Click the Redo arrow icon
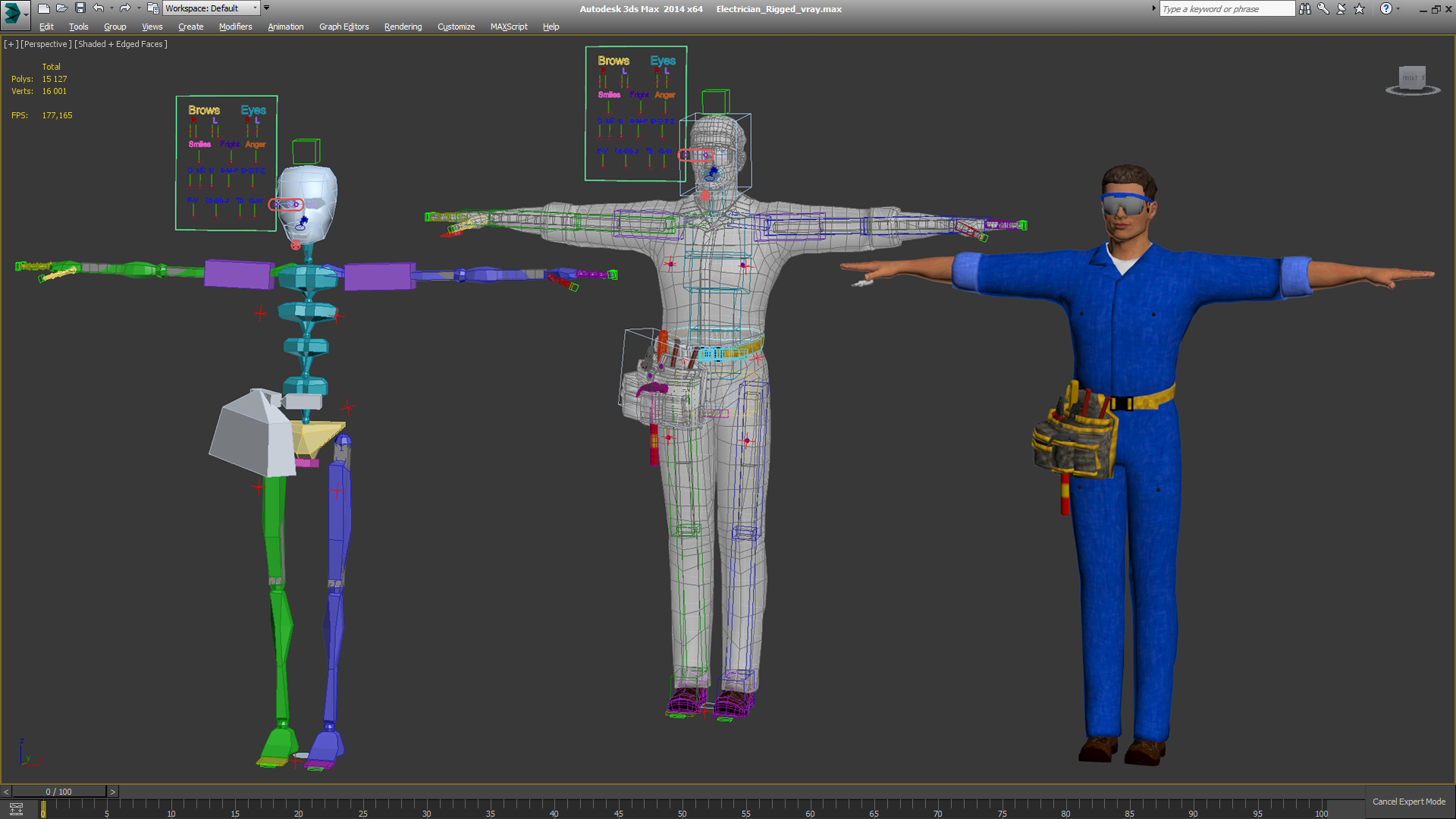The width and height of the screenshot is (1456, 819). point(125,8)
